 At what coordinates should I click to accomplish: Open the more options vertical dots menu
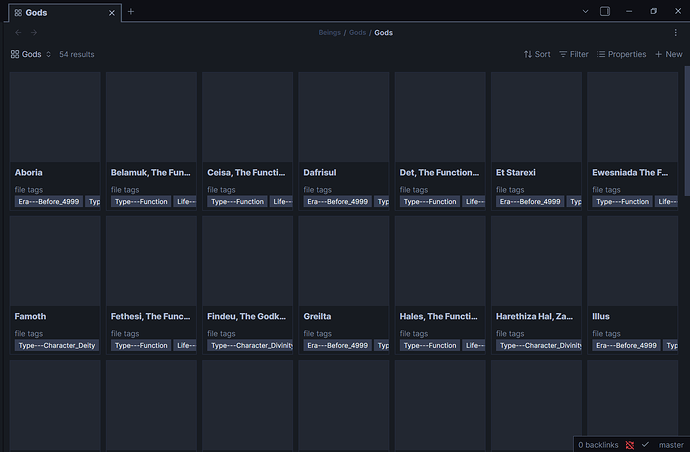(x=675, y=33)
